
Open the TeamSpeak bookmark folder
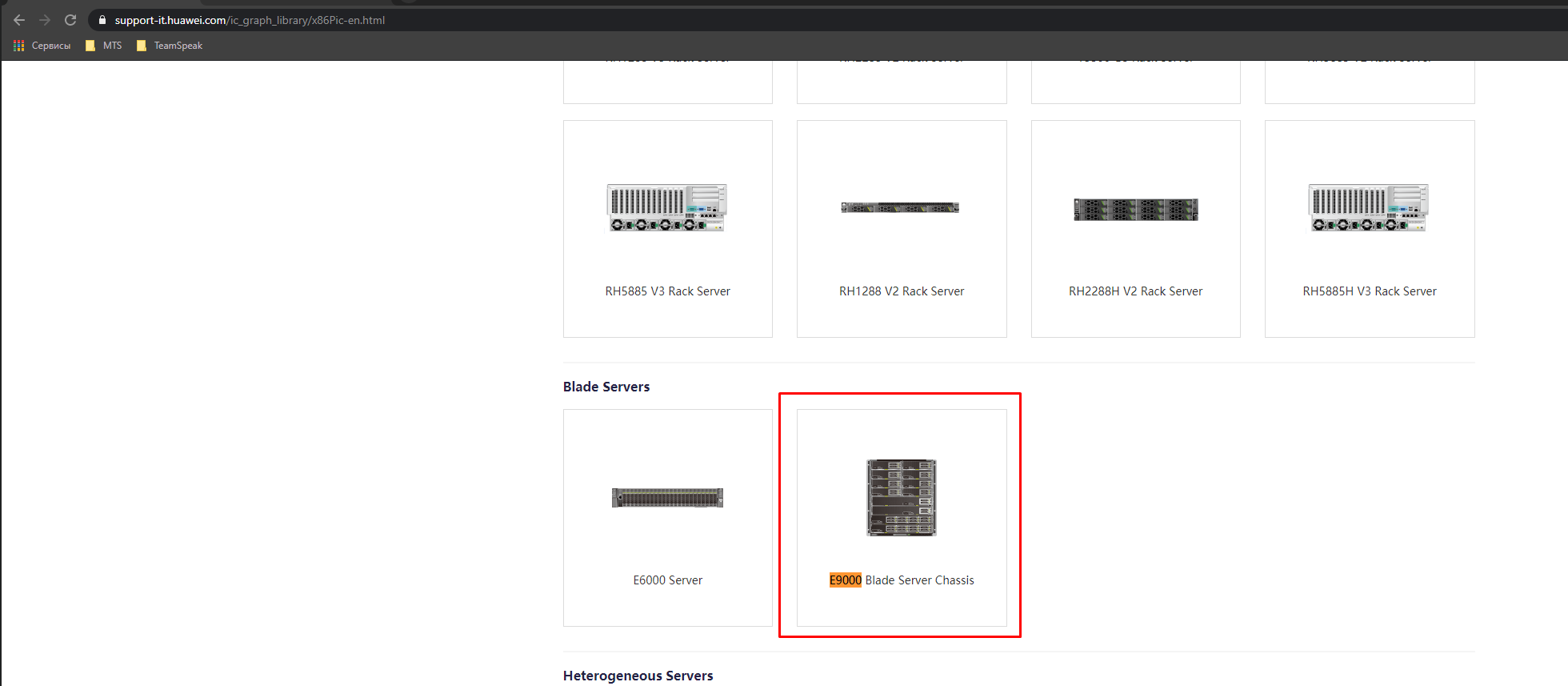click(x=170, y=46)
